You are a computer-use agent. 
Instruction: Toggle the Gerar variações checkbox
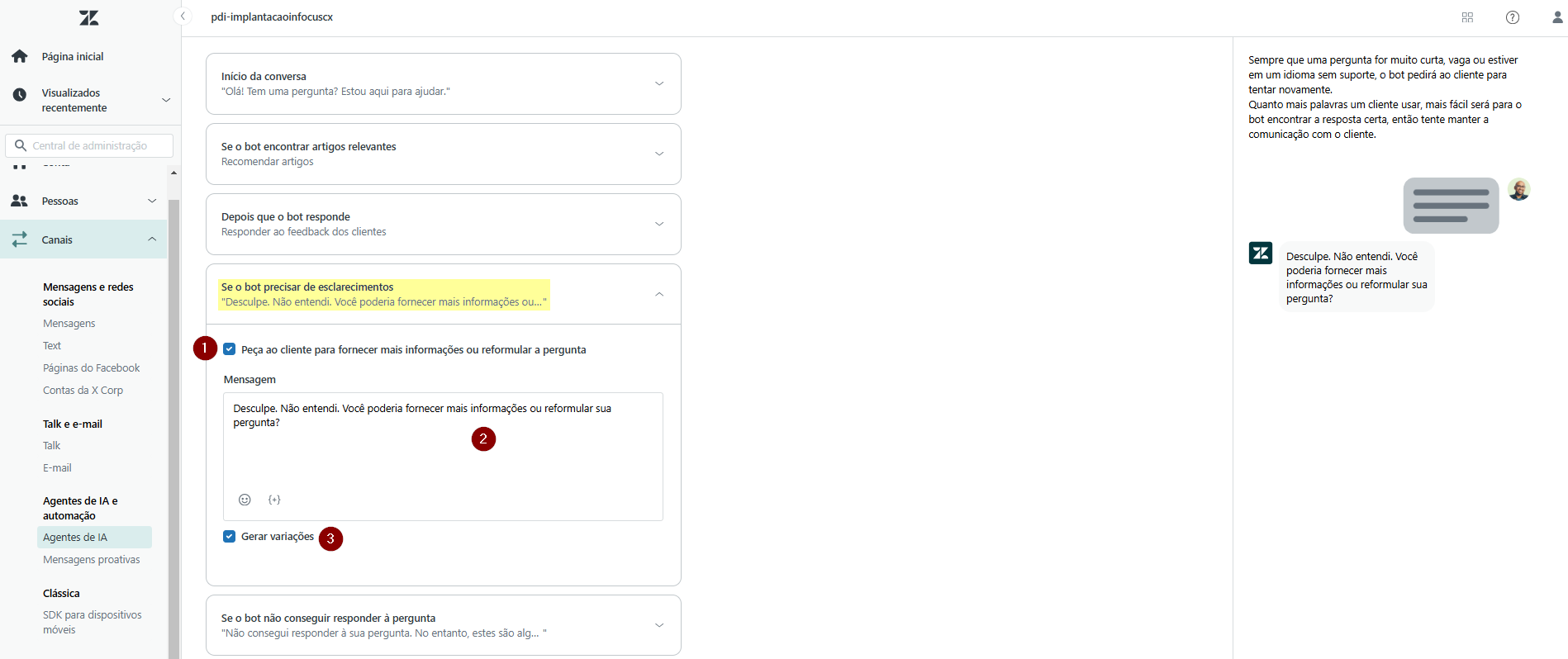click(x=230, y=537)
